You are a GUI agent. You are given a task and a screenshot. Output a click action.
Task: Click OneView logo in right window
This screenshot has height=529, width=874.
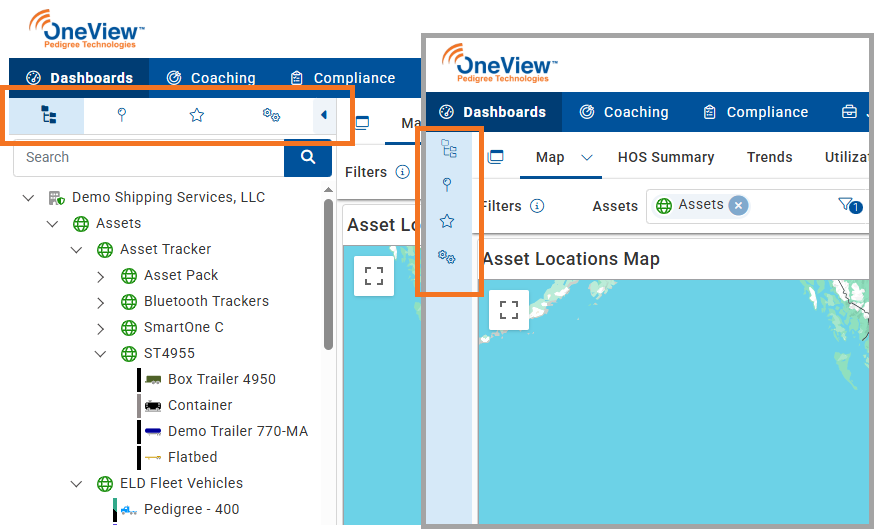pyautogui.click(x=499, y=63)
